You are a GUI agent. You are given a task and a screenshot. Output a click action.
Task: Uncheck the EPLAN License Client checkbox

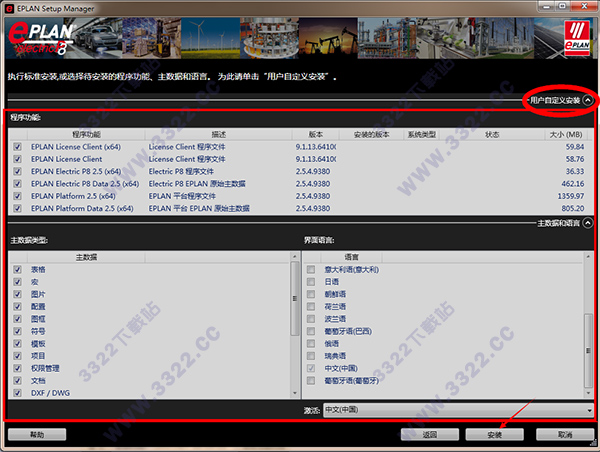(x=17, y=159)
